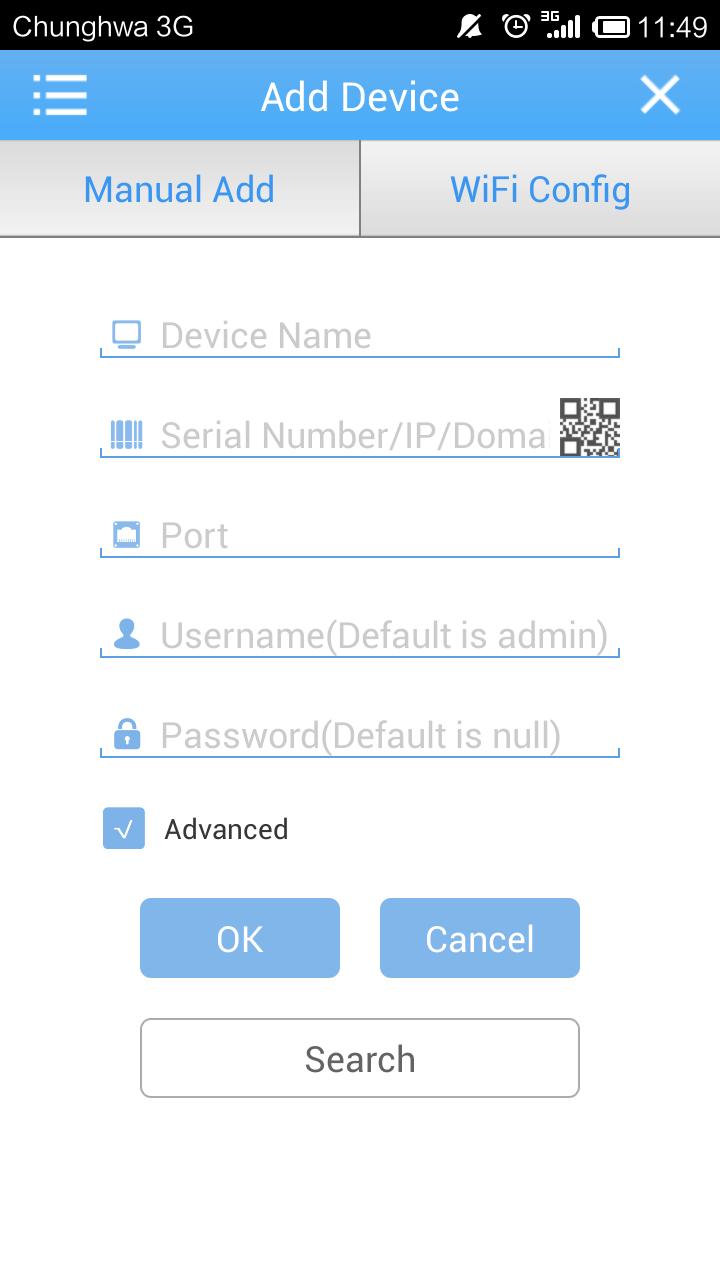Screen dimensions: 720x1280
Task: Focus the Password input field
Action: tap(360, 735)
